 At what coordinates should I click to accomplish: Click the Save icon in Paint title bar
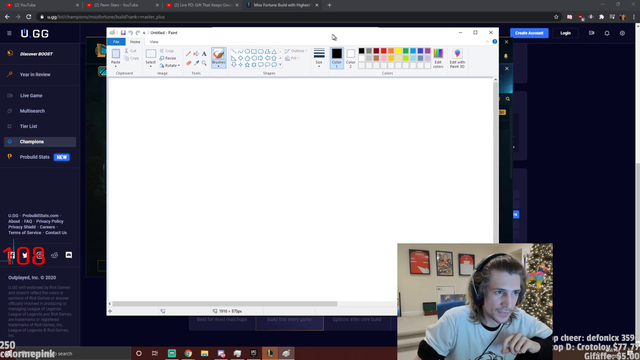123,33
